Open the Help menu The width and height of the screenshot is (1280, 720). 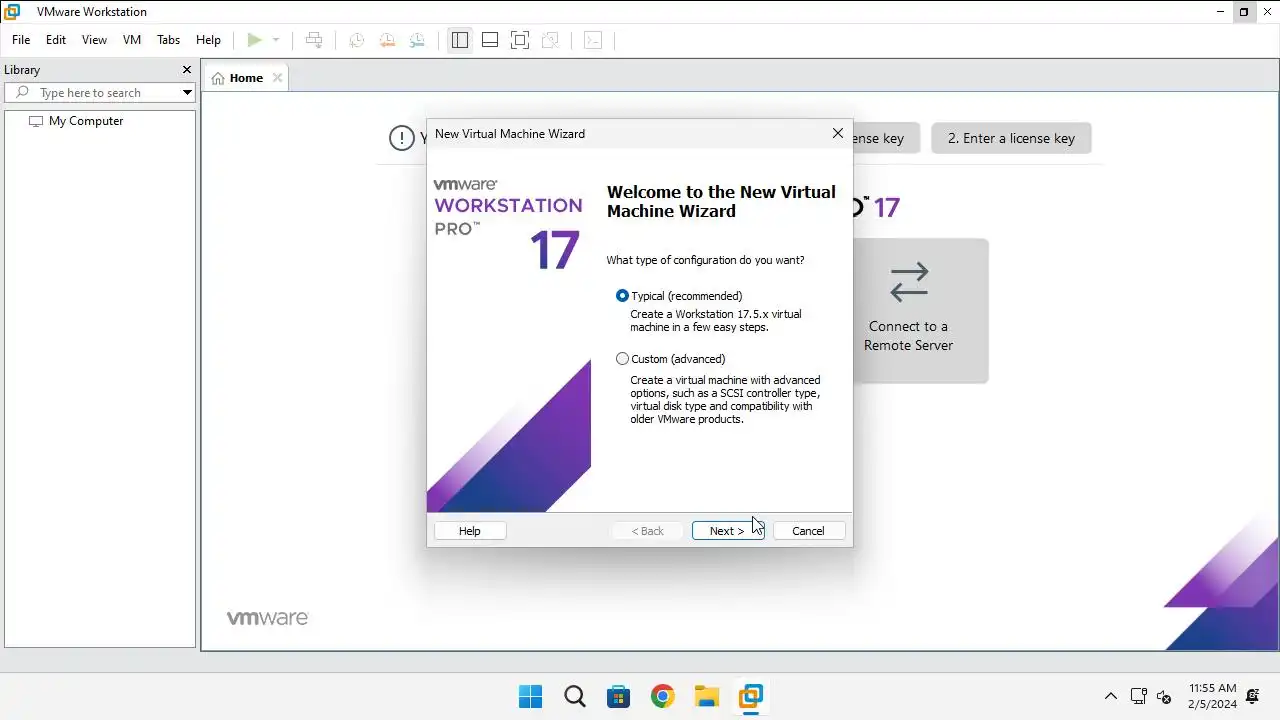[x=208, y=40]
